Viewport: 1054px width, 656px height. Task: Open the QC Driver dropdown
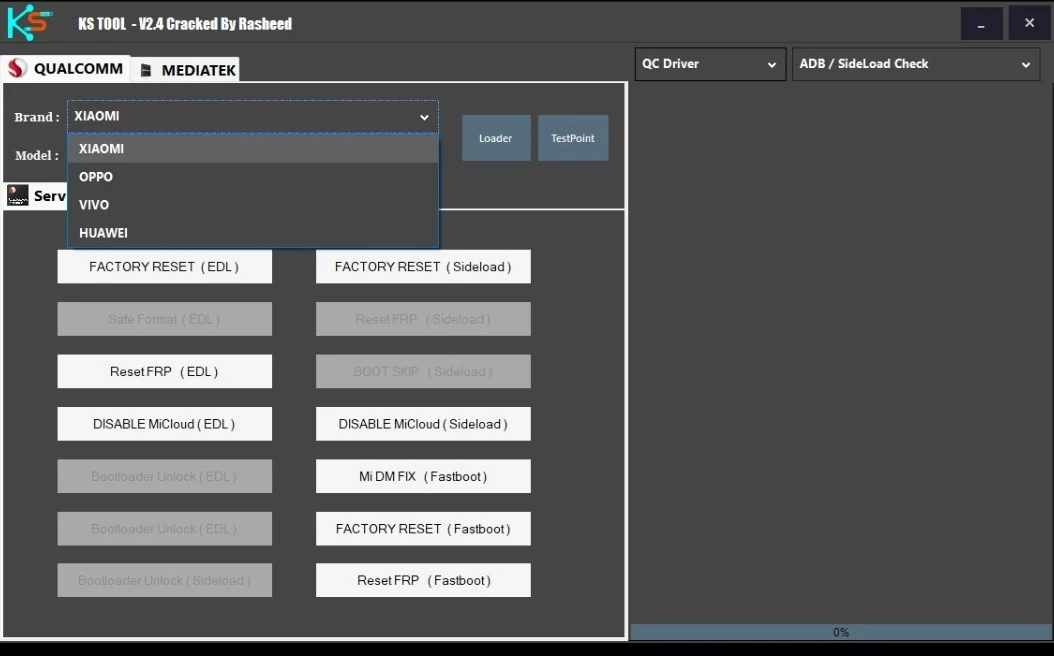(x=710, y=64)
